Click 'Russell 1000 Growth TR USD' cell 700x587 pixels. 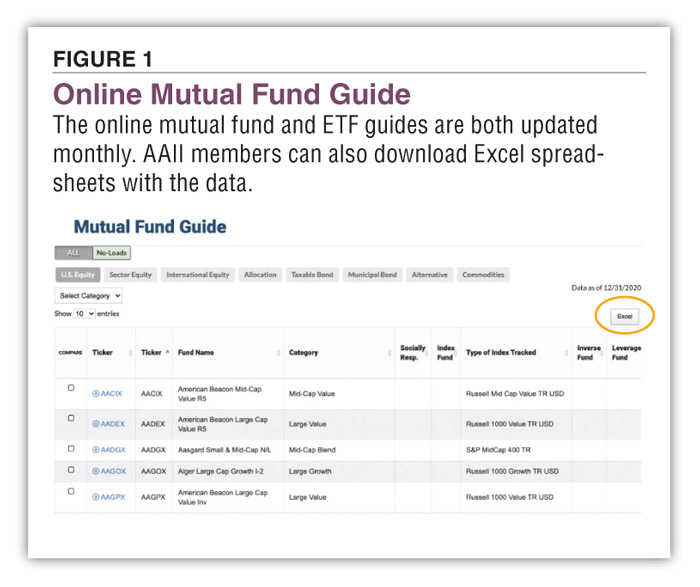point(512,471)
